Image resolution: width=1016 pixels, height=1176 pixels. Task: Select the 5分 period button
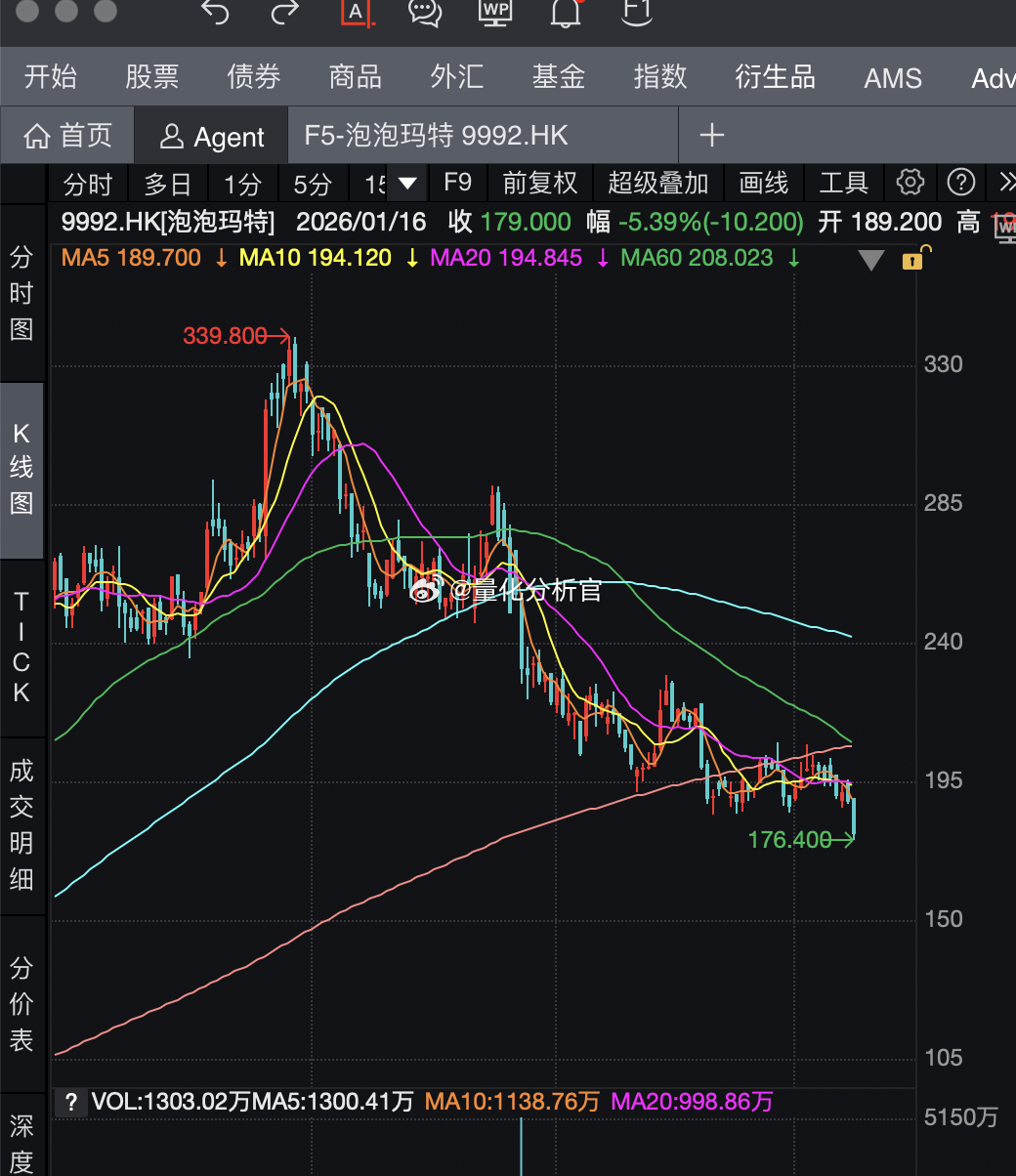(314, 183)
